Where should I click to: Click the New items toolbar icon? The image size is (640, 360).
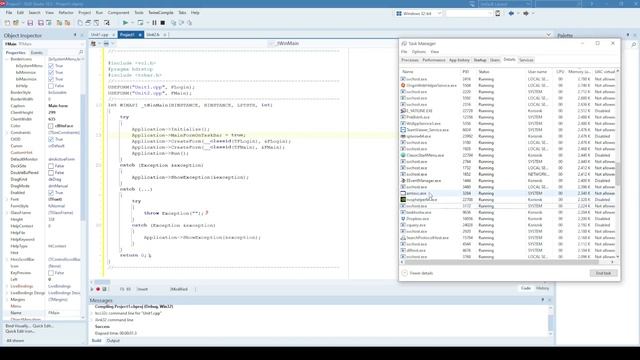click(x=7, y=23)
